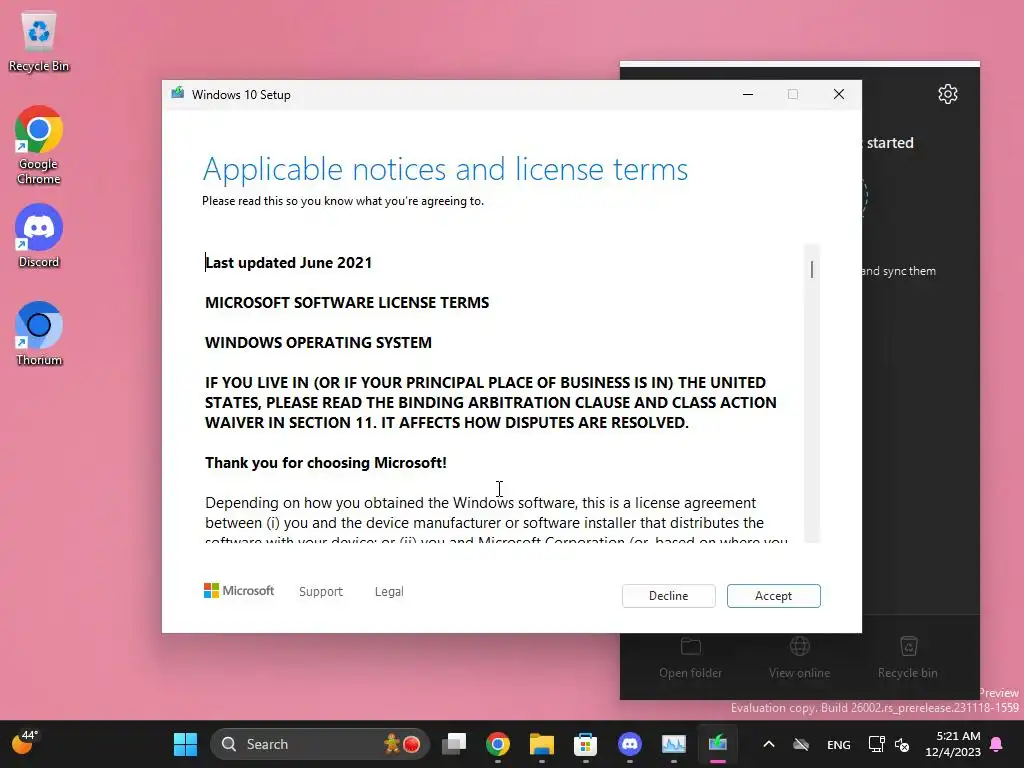Screen dimensions: 1024x768
Task: Open Chrome from the taskbar
Action: (498, 744)
